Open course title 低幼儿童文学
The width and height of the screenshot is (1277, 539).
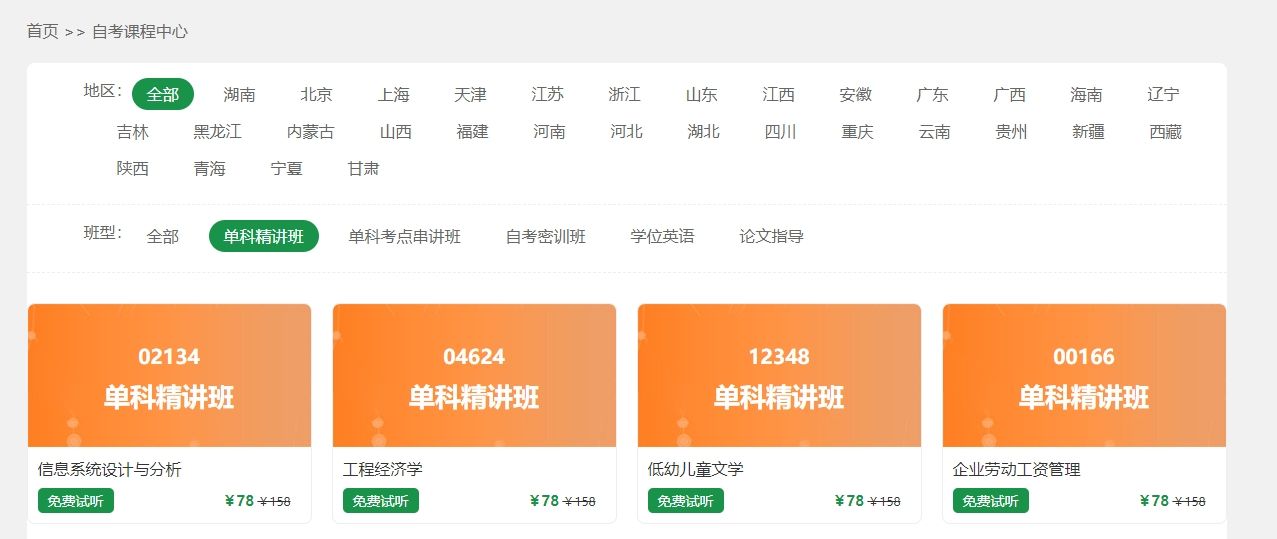pyautogui.click(x=696, y=469)
